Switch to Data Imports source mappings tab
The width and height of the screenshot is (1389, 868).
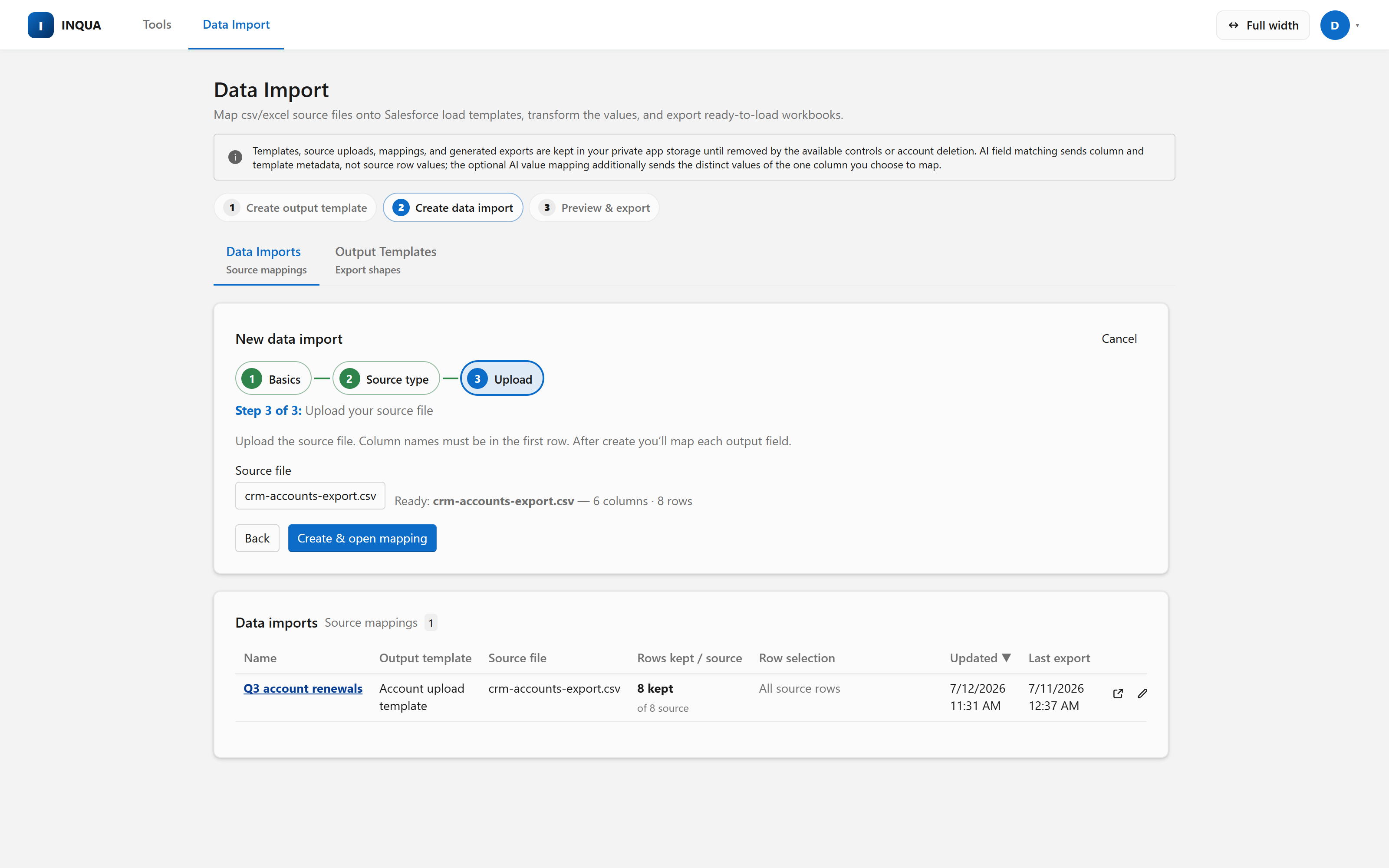(267, 261)
